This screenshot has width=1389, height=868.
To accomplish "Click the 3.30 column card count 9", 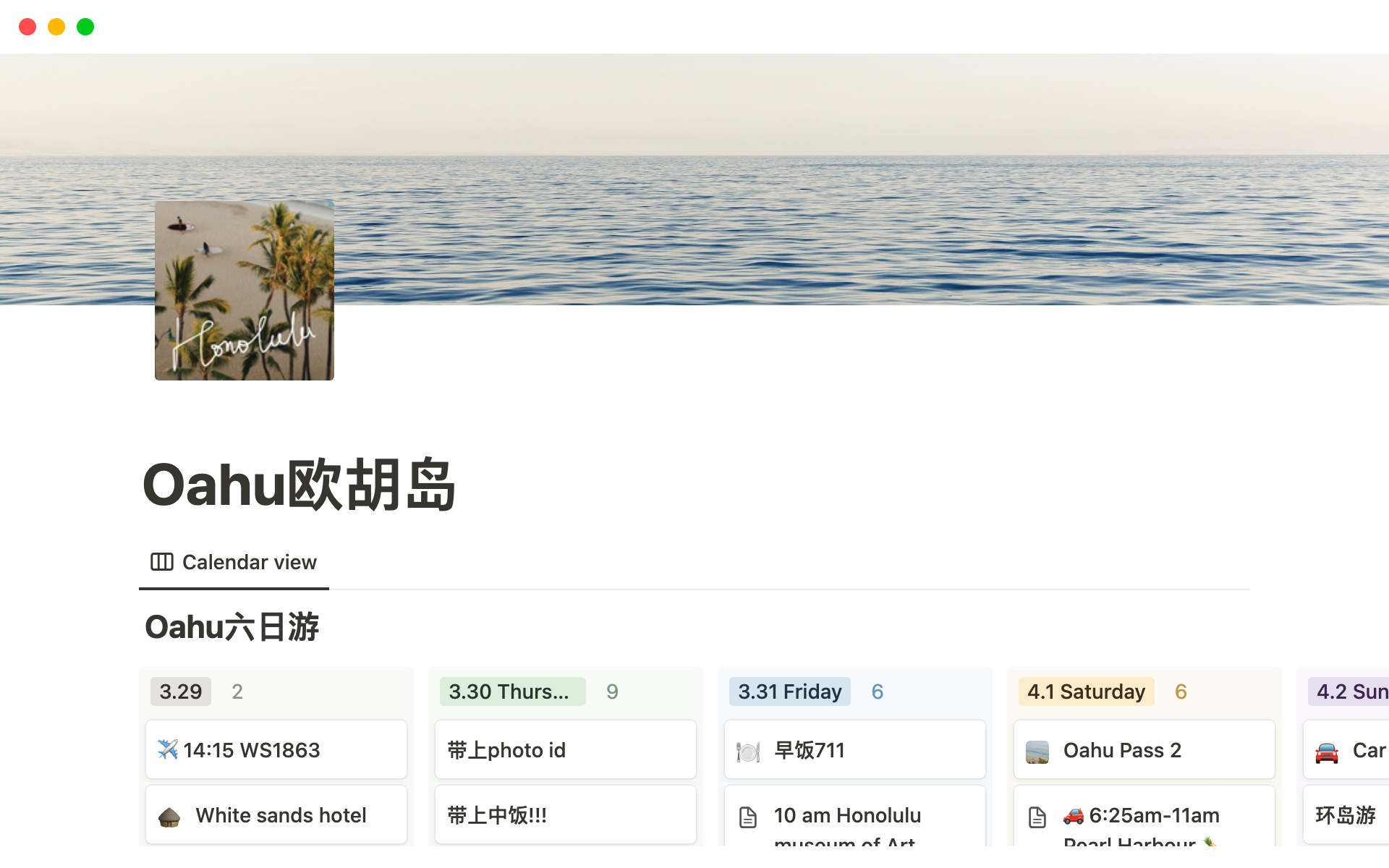I will tap(612, 692).
